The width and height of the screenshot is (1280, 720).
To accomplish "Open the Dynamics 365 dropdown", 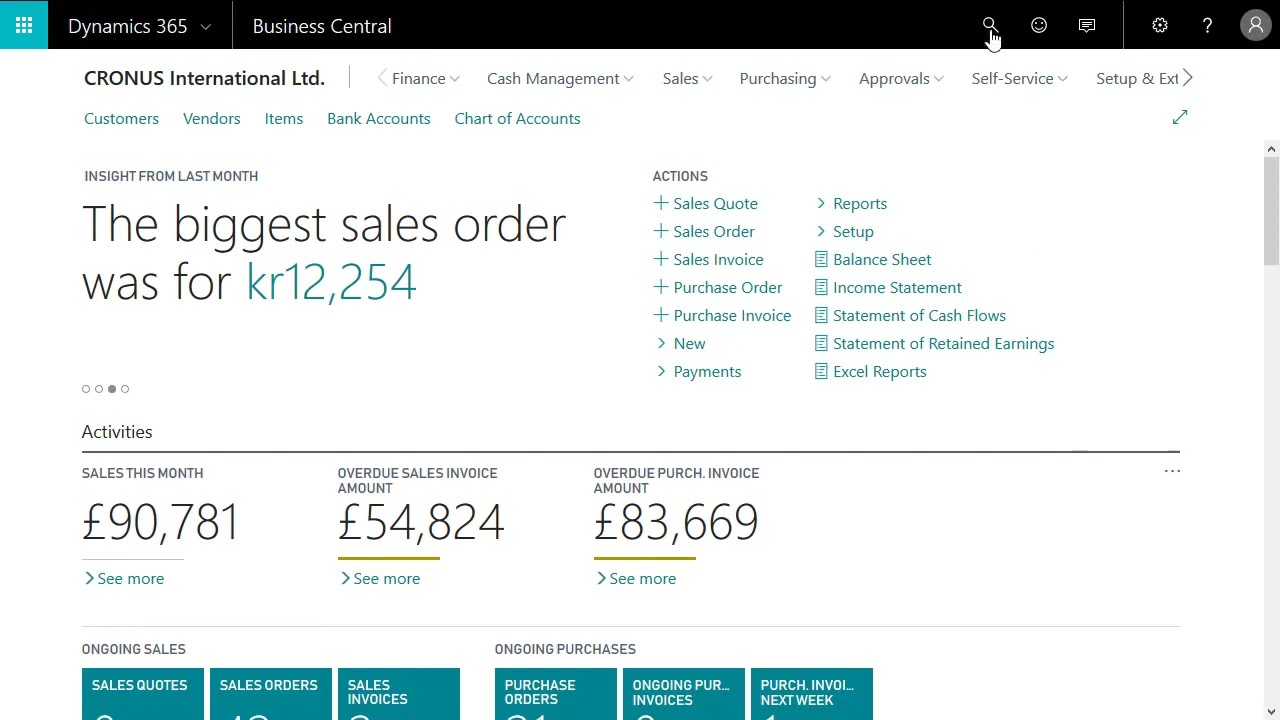I will [139, 26].
